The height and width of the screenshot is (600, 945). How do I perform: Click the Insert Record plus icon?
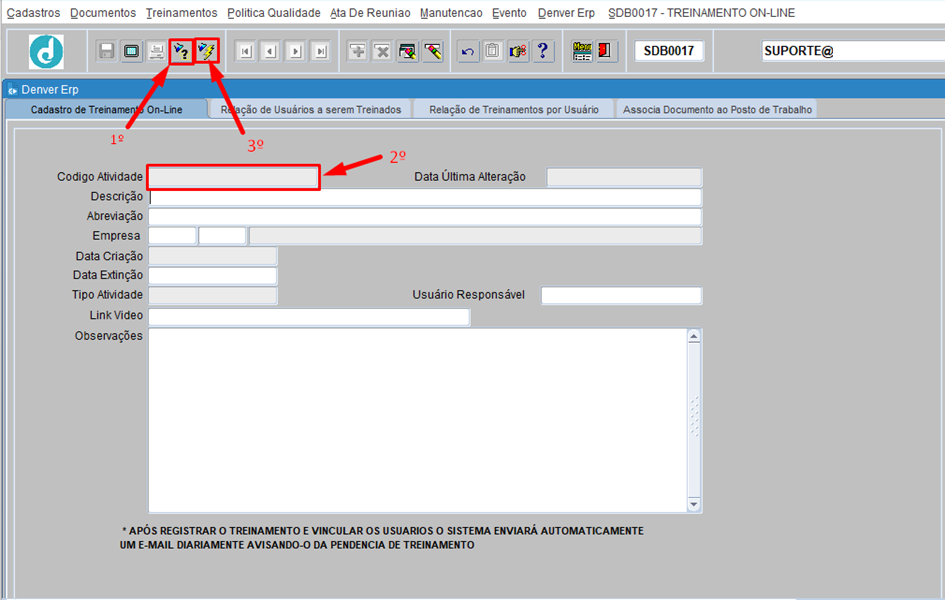(357, 51)
